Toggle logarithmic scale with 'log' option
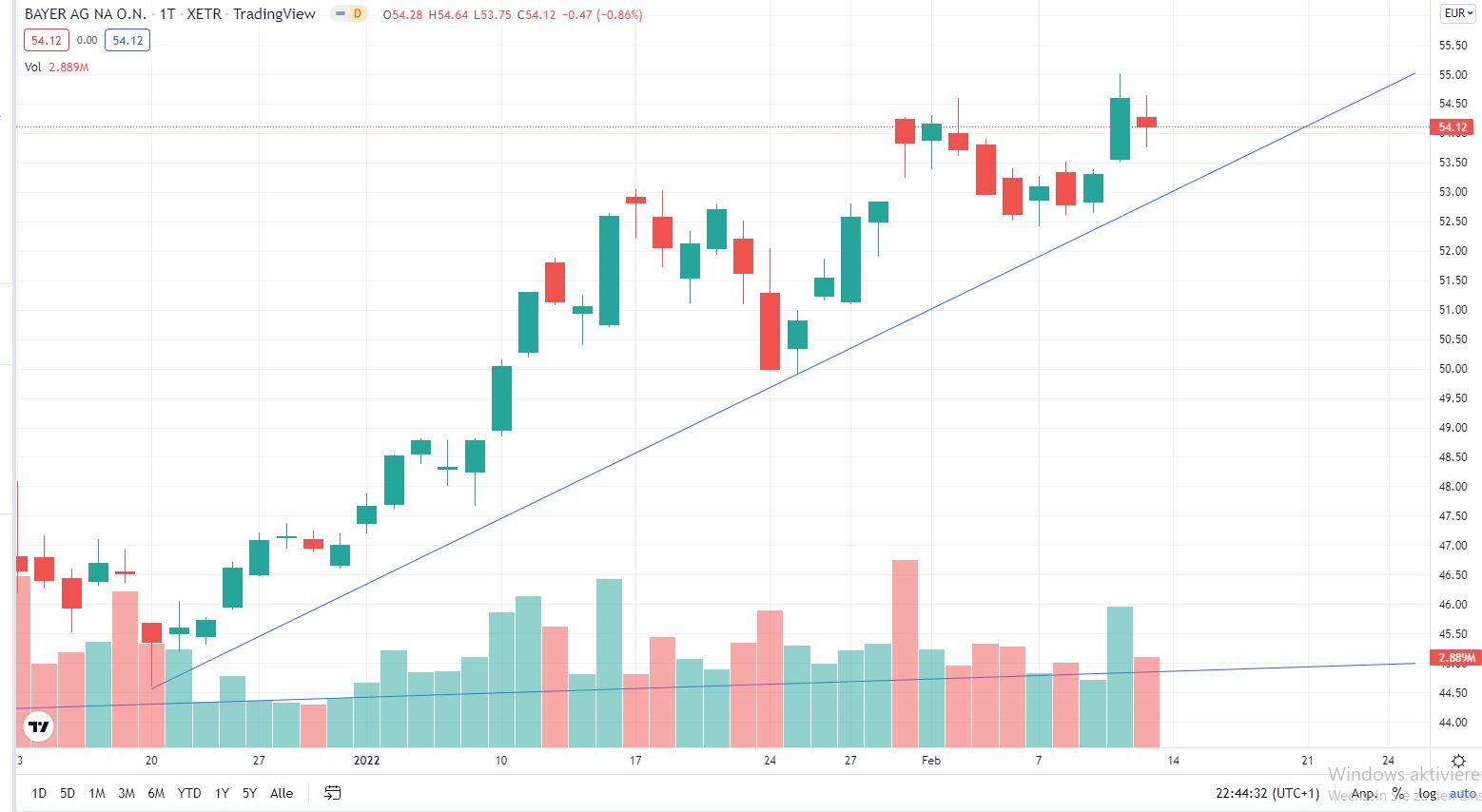Screen dimensions: 1482x812 coord(1426,792)
